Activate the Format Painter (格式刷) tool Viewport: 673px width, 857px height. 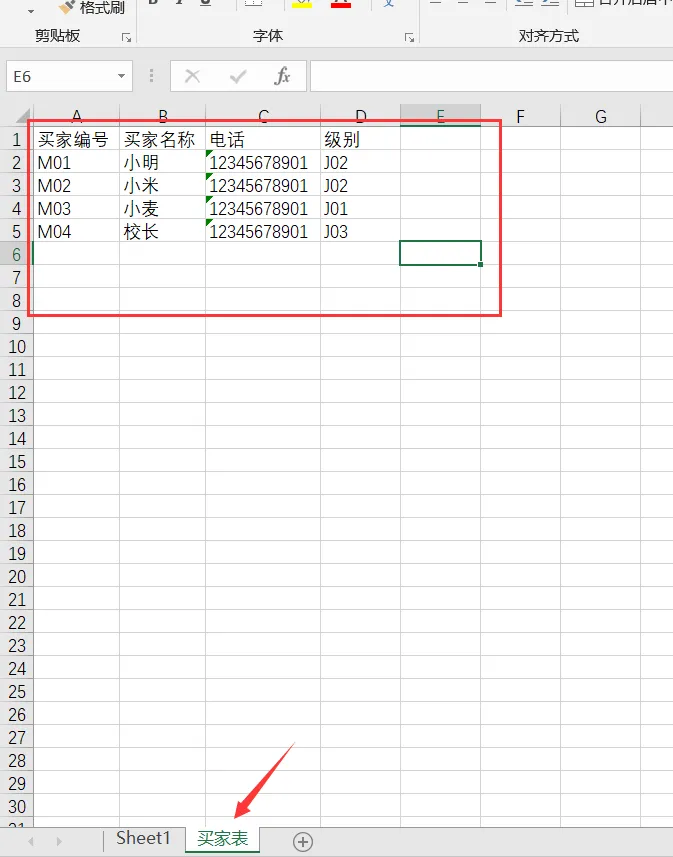click(x=92, y=7)
